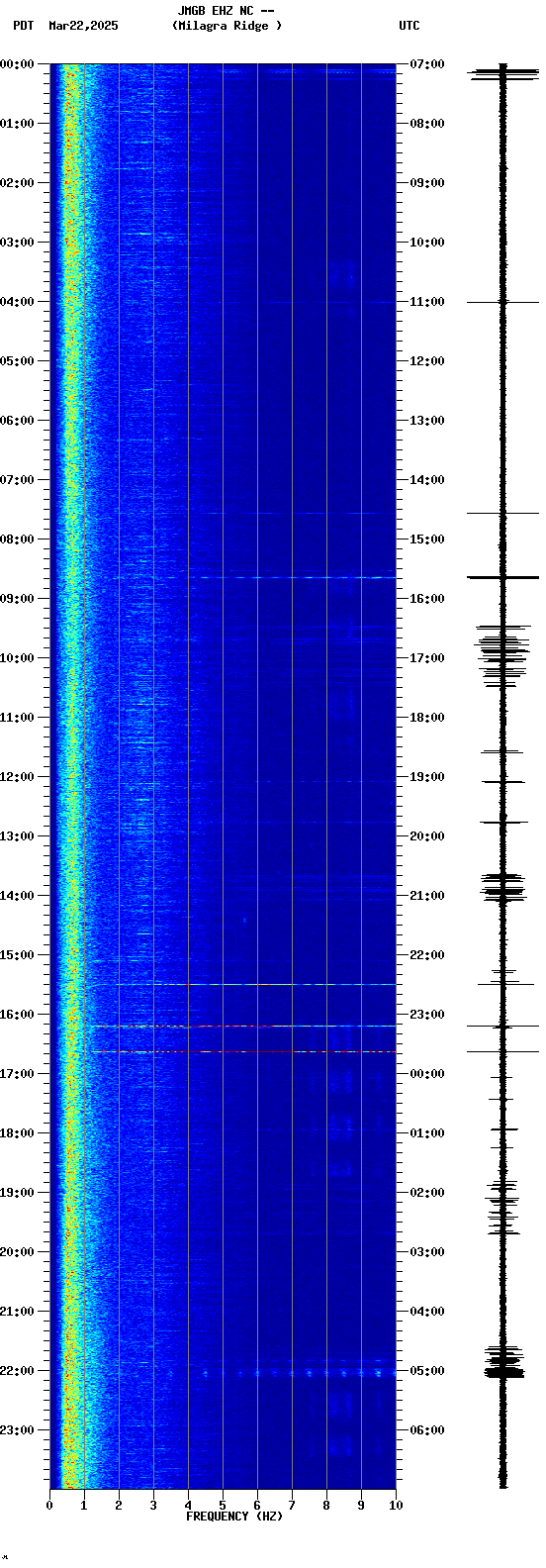Click the red spectral line after 16:30 PDT

[x=244, y=1051]
